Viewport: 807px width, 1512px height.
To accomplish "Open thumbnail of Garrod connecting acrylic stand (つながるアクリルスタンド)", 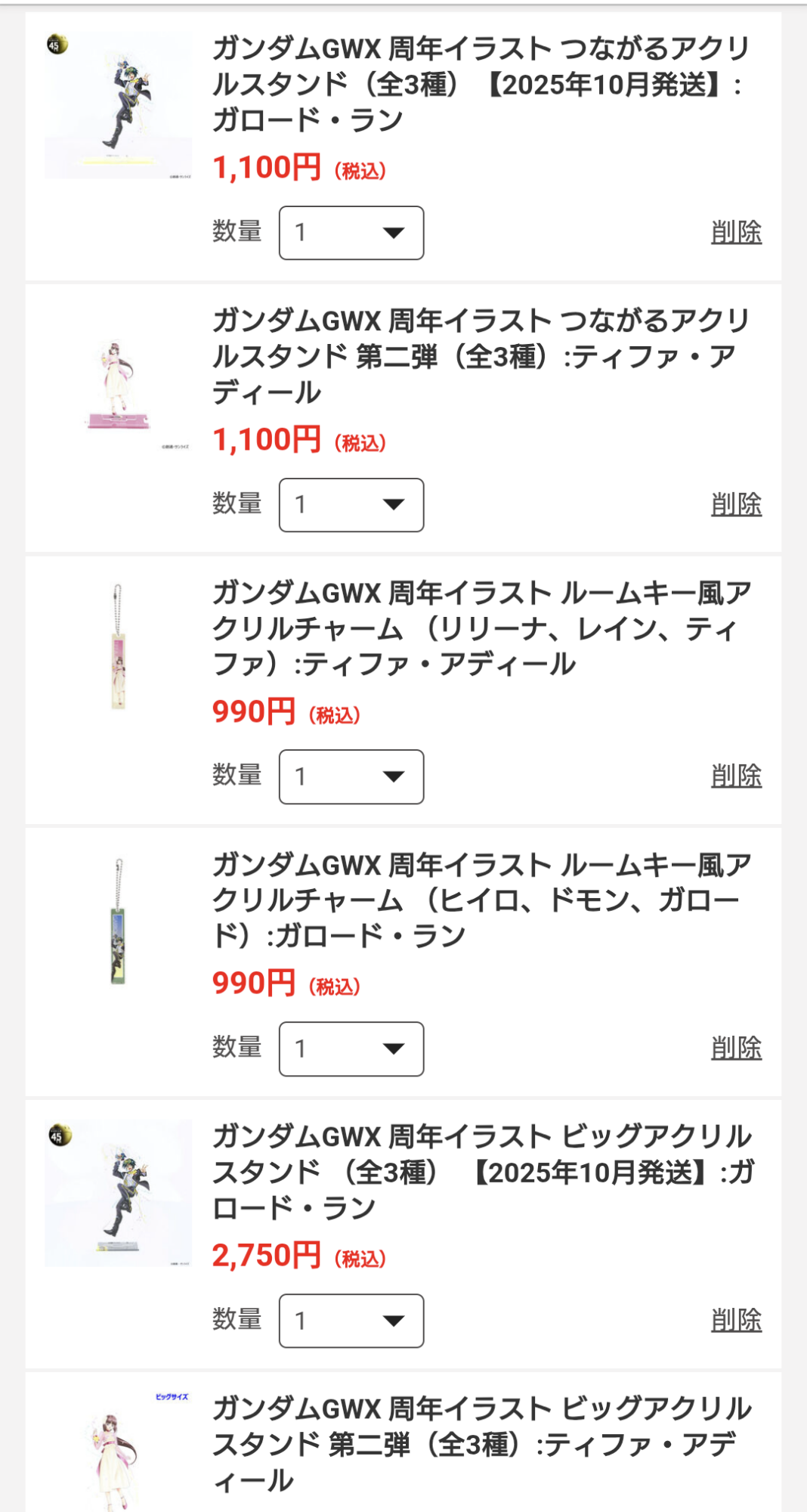I will [x=118, y=106].
